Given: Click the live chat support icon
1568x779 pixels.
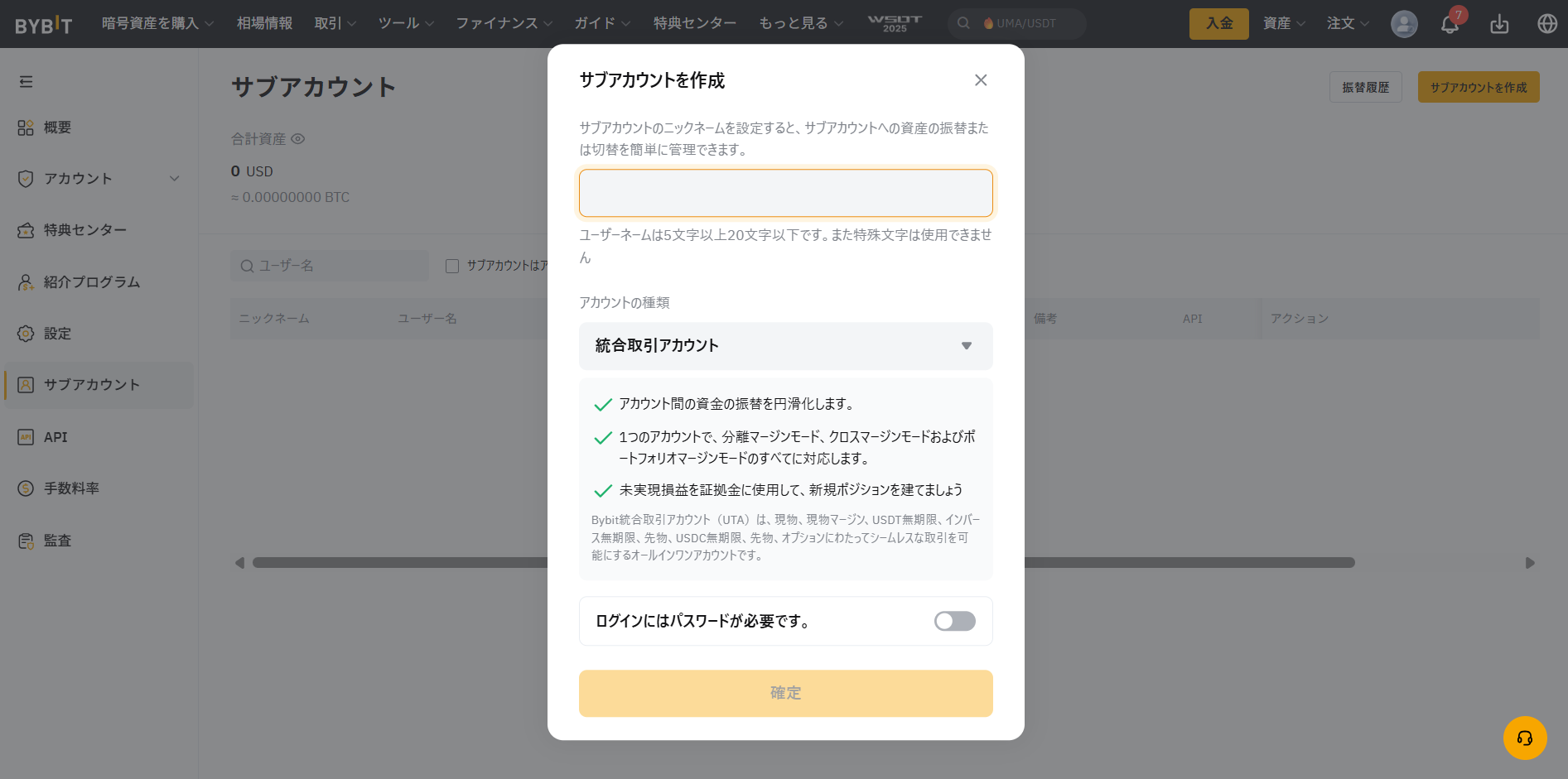Looking at the screenshot, I should click(x=1525, y=738).
